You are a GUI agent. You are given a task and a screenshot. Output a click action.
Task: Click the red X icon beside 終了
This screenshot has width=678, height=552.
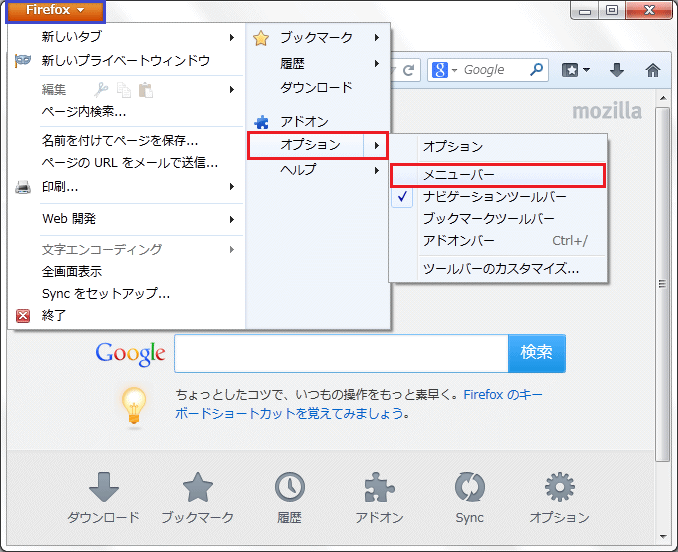click(x=23, y=316)
